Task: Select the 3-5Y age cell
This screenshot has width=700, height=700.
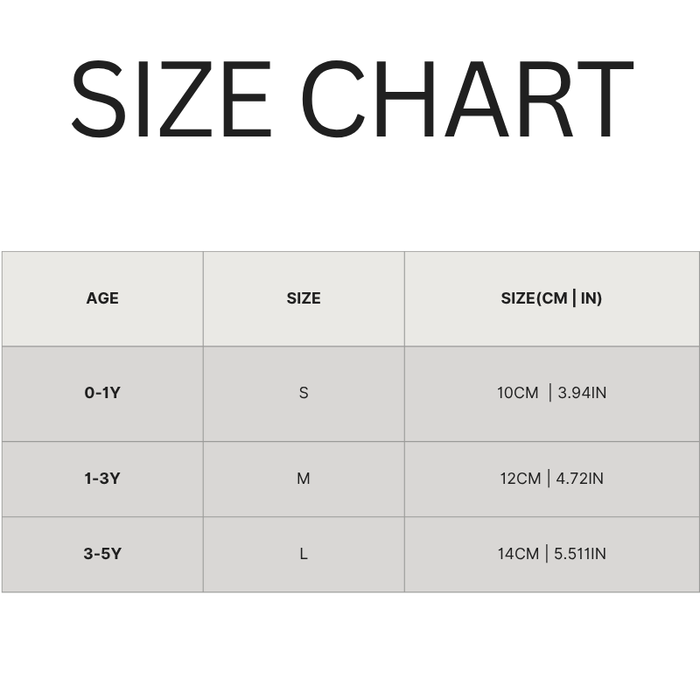Action: click(x=102, y=553)
